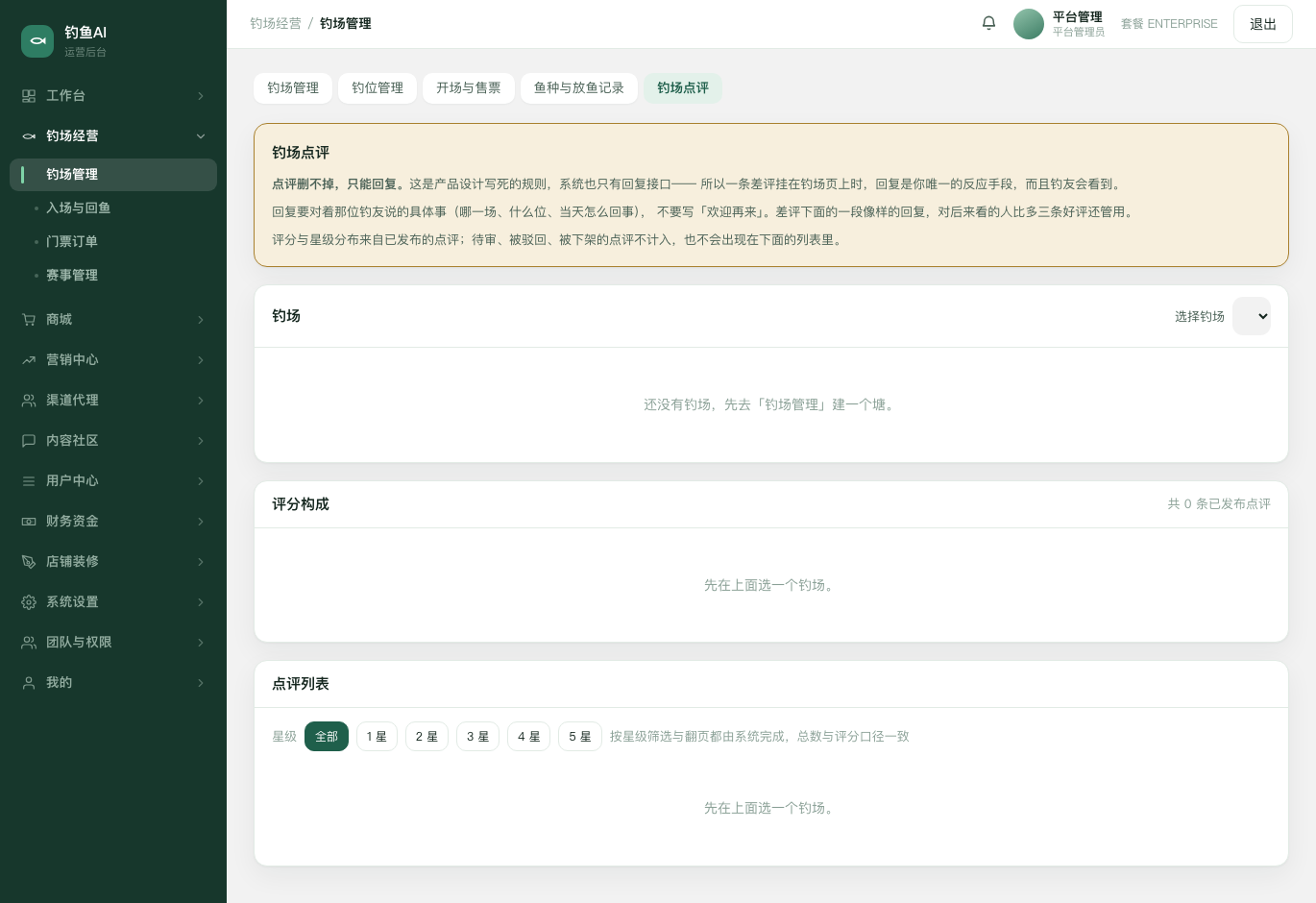Open the 选择钓场 dropdown

click(x=1251, y=316)
